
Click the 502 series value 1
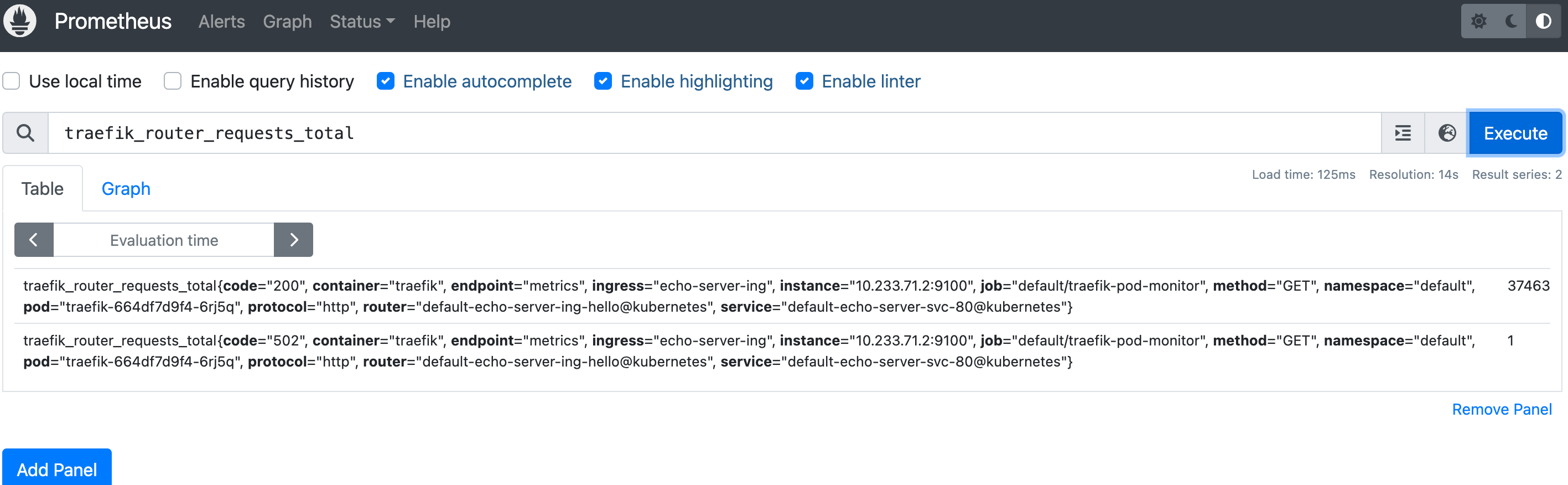(1510, 340)
